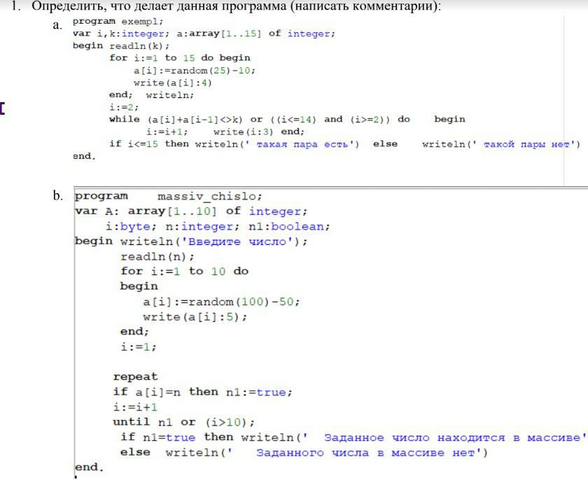The image size is (588, 480).
Task: Click the while condition '(a[i]+a[i-1]<>k)'
Action: (x=195, y=120)
